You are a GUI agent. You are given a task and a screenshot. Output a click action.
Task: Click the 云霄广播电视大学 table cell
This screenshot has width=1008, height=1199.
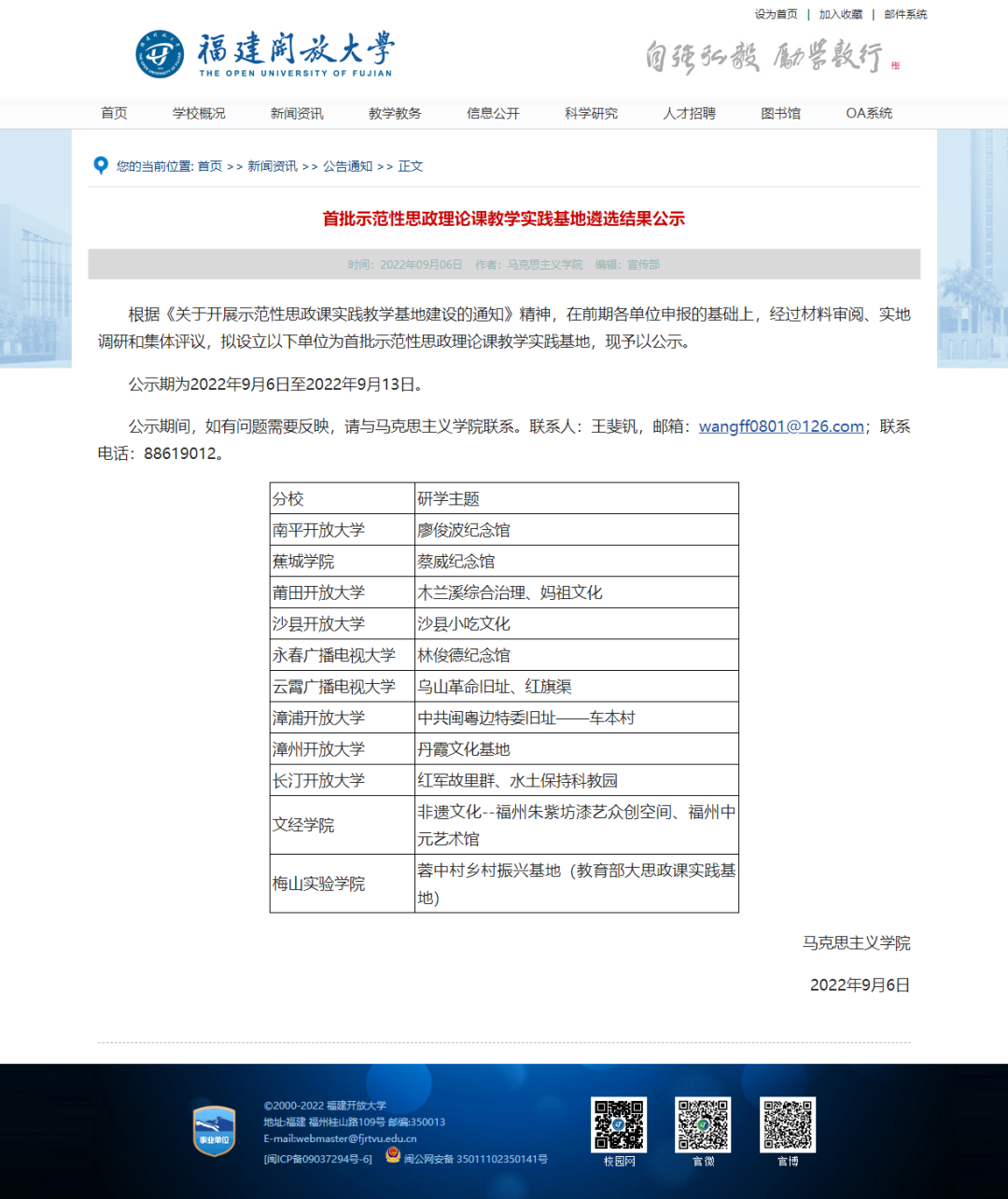(x=343, y=687)
